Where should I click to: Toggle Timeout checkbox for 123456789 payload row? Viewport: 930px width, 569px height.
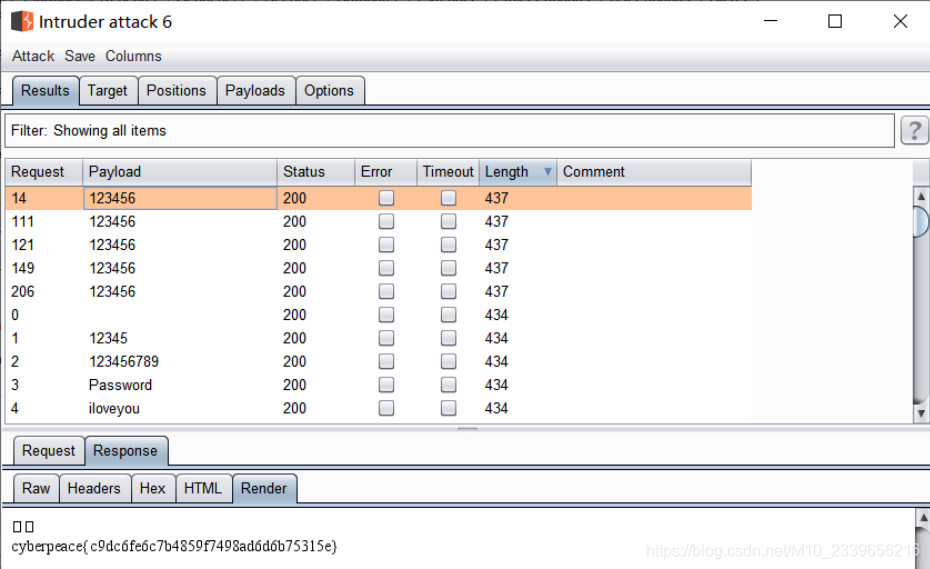(x=448, y=361)
